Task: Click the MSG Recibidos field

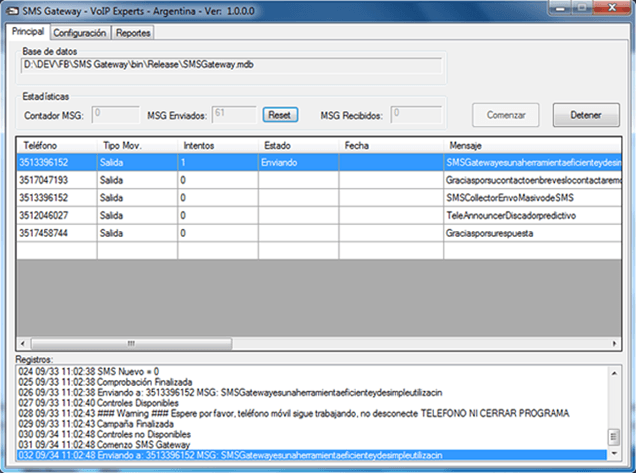Action: 416,115
